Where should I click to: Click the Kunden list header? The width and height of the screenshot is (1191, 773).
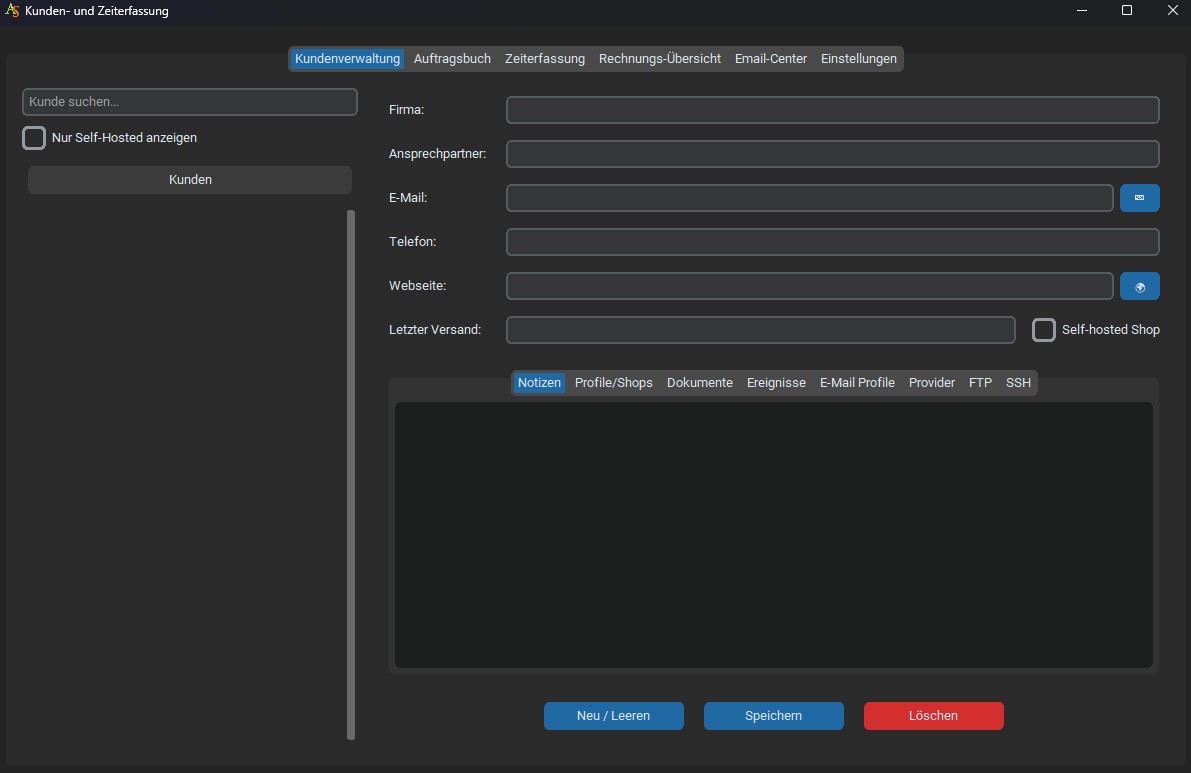click(x=190, y=180)
